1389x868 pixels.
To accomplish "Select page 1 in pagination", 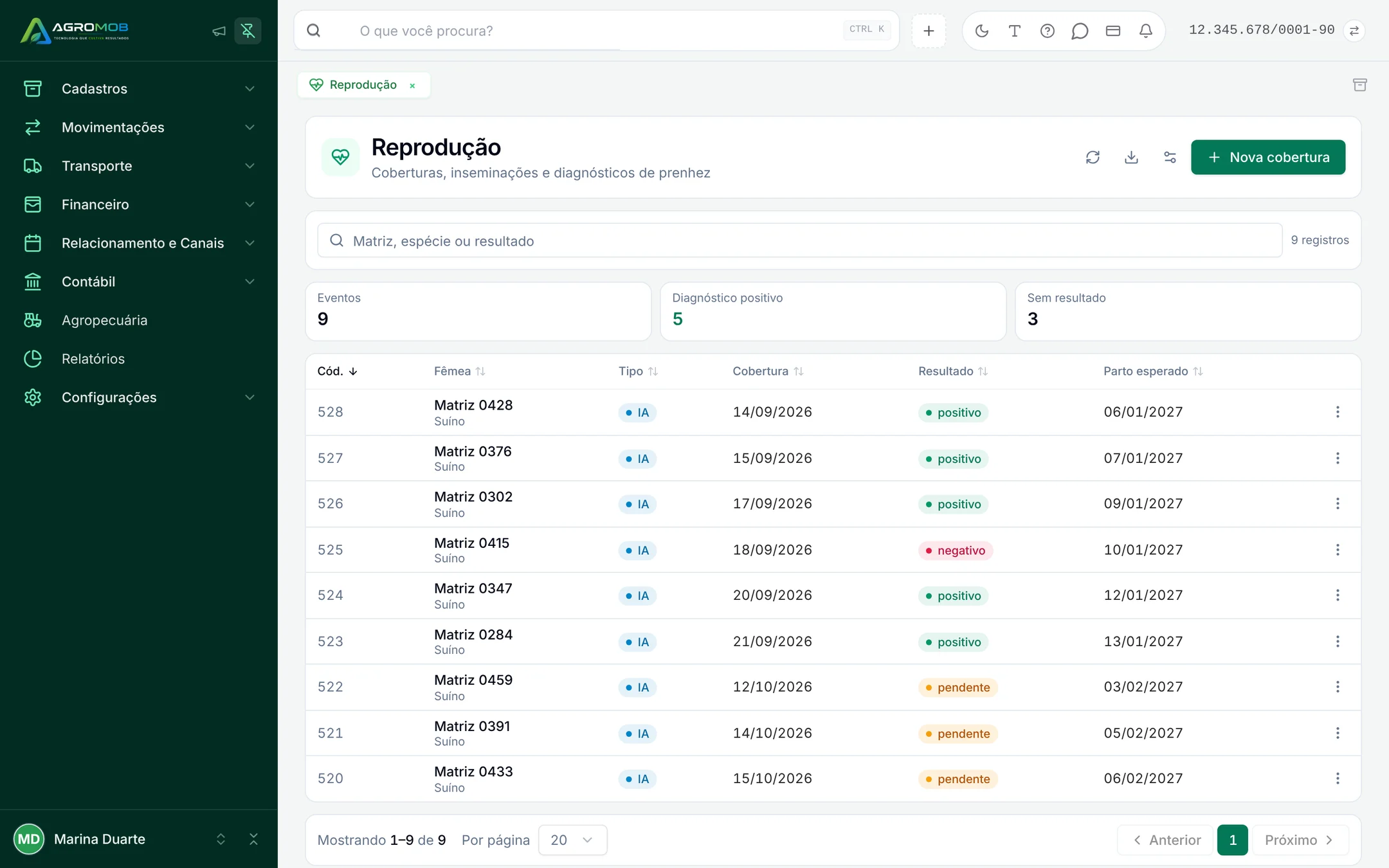I will pos(1232,840).
